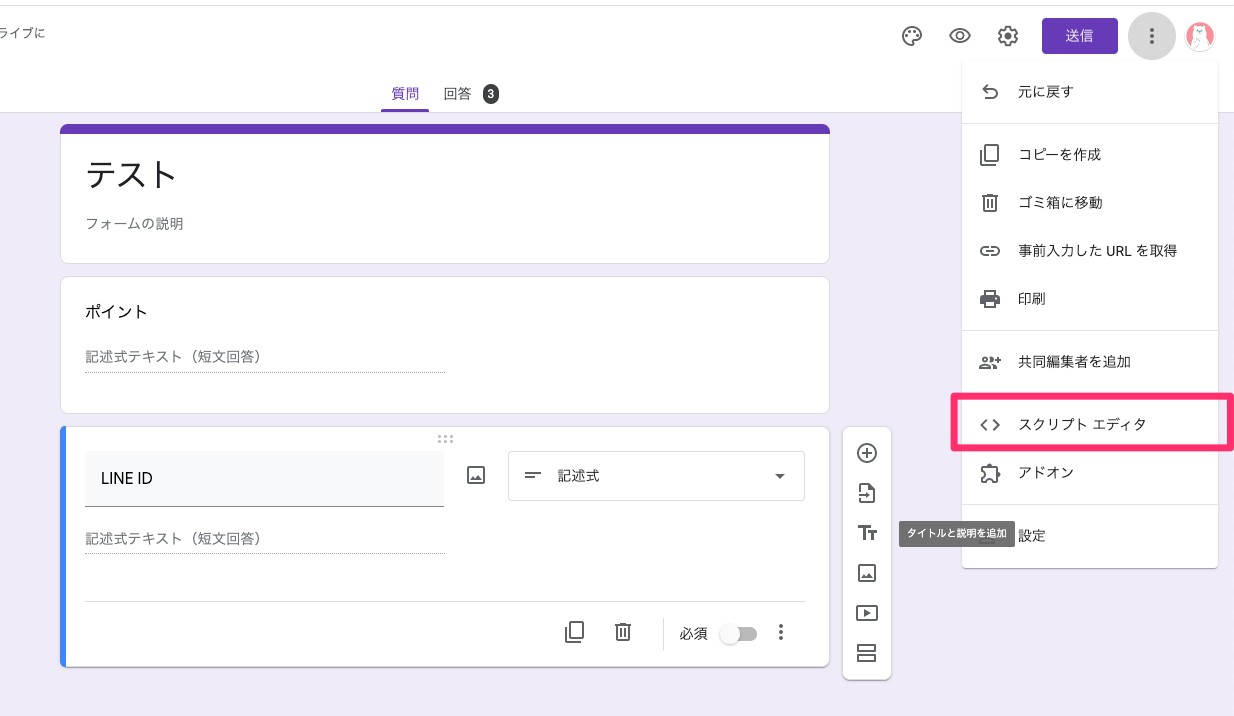Click the drag handle dots above LINE ID
Image resolution: width=1234 pixels, height=716 pixels.
[x=445, y=438]
